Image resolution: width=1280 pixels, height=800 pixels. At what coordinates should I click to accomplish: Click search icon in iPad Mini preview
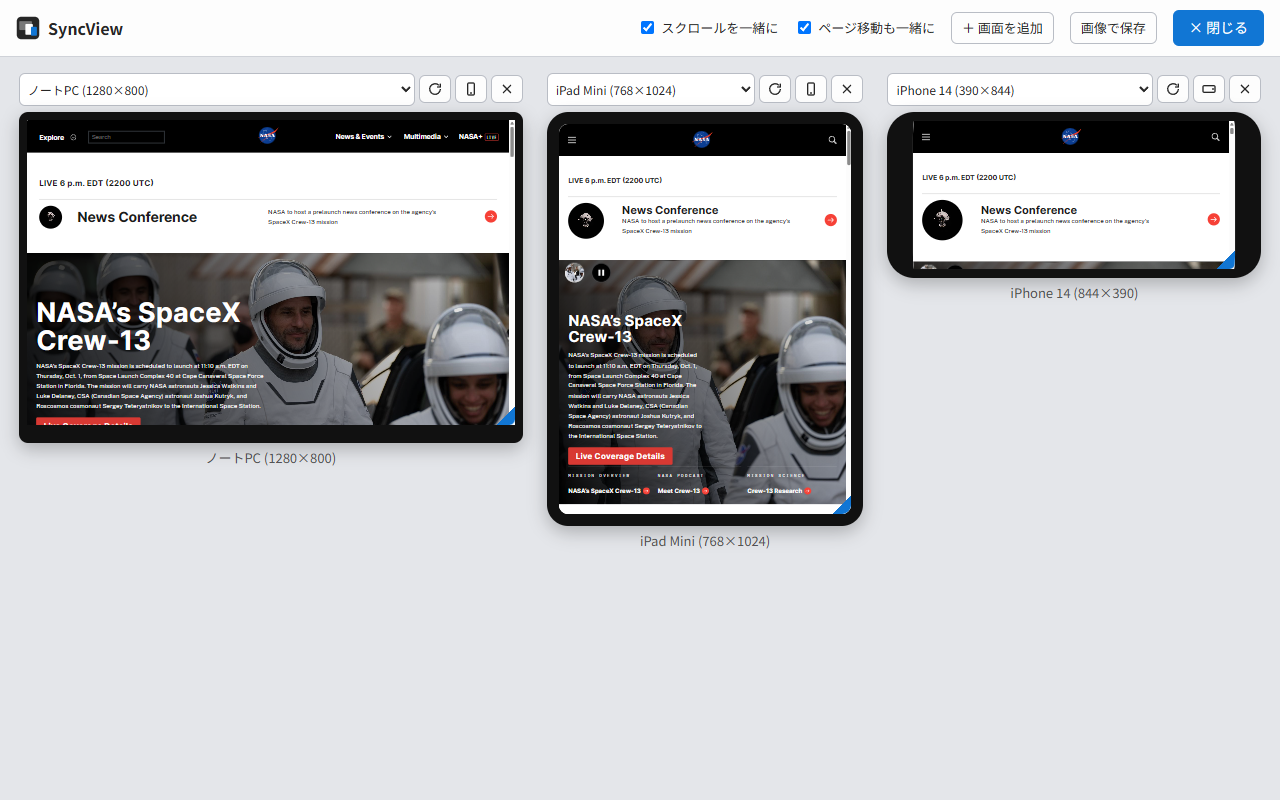coord(832,140)
